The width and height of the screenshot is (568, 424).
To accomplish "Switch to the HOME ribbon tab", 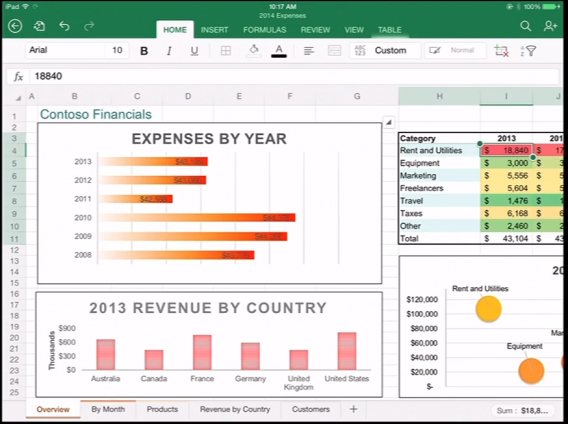I will point(175,30).
